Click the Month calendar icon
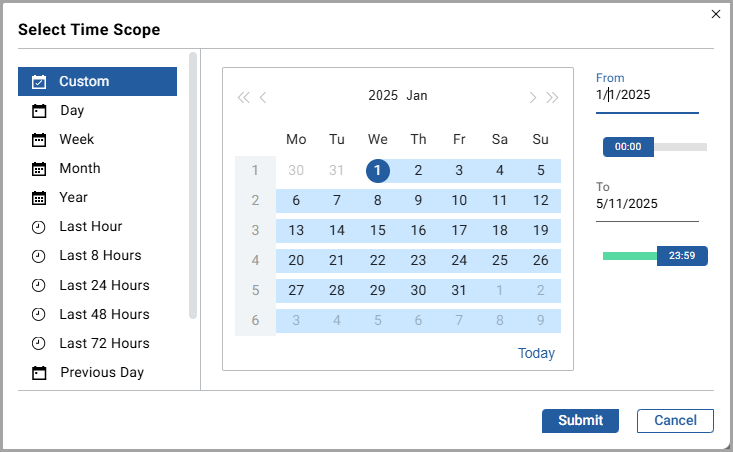This screenshot has height=452, width=733. (x=39, y=169)
